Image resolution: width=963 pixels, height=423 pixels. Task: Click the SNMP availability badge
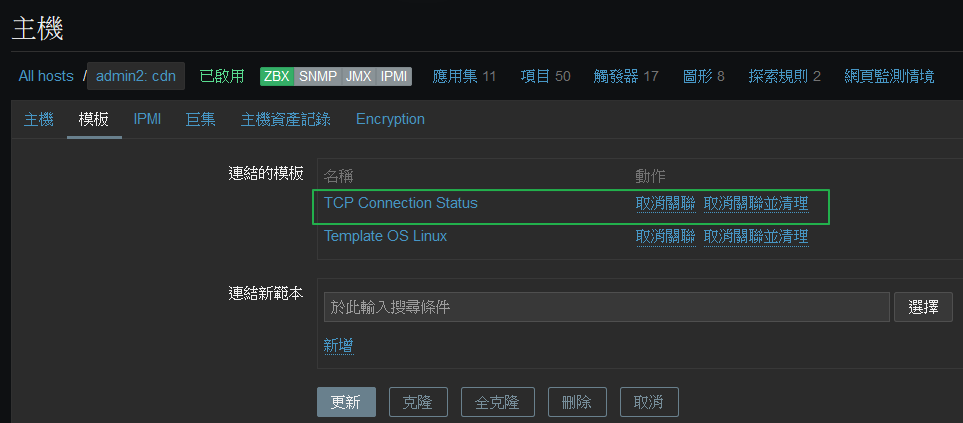[318, 76]
